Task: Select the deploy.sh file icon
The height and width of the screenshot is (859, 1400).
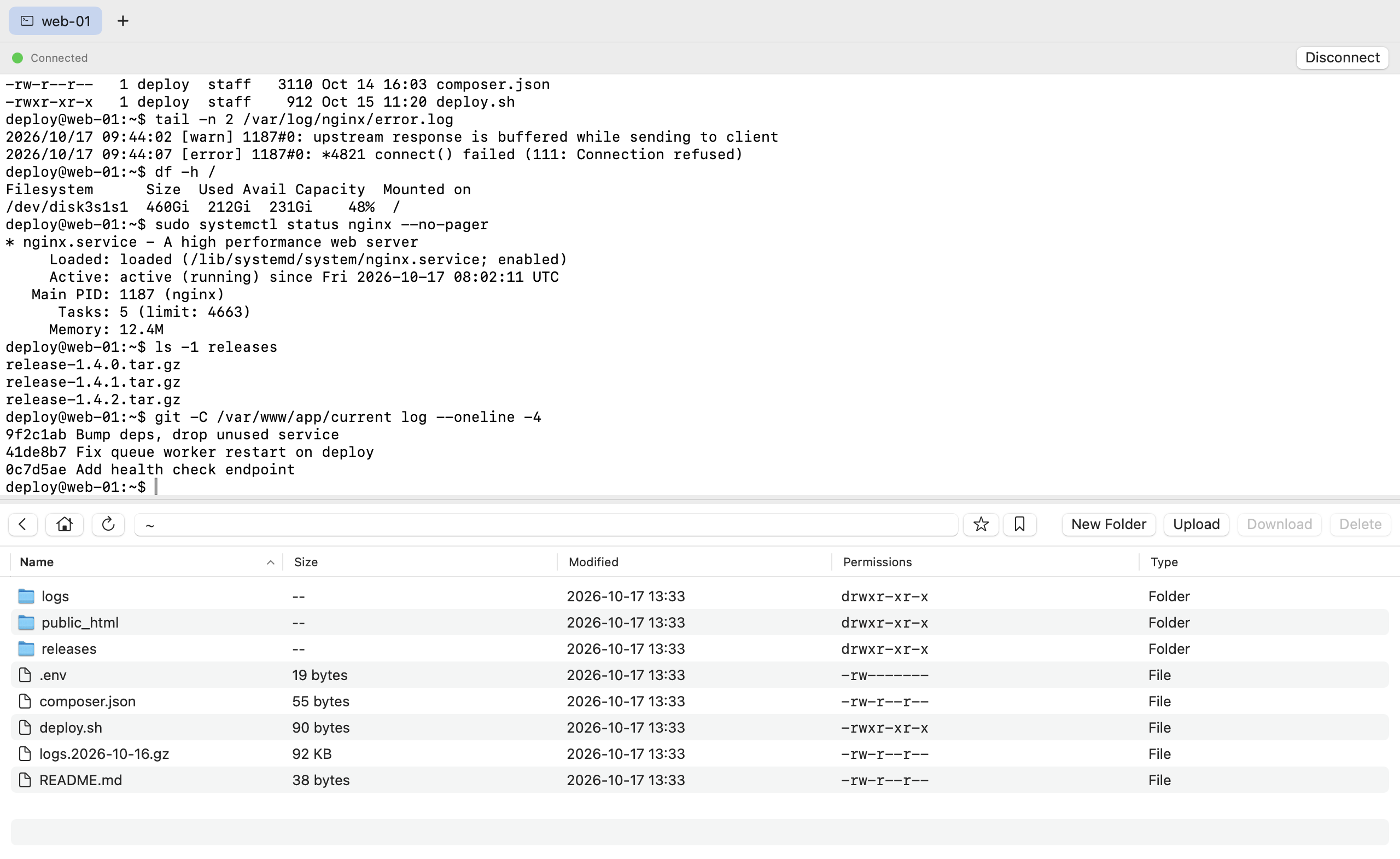Action: (x=25, y=727)
